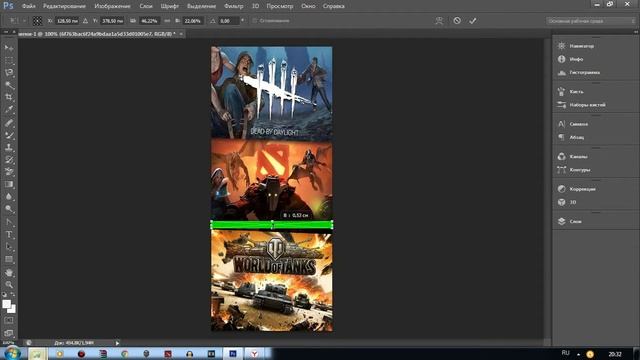Cancel the transform with circle-slash icon
Screen dimensions: 640x360
click(x=457, y=20)
